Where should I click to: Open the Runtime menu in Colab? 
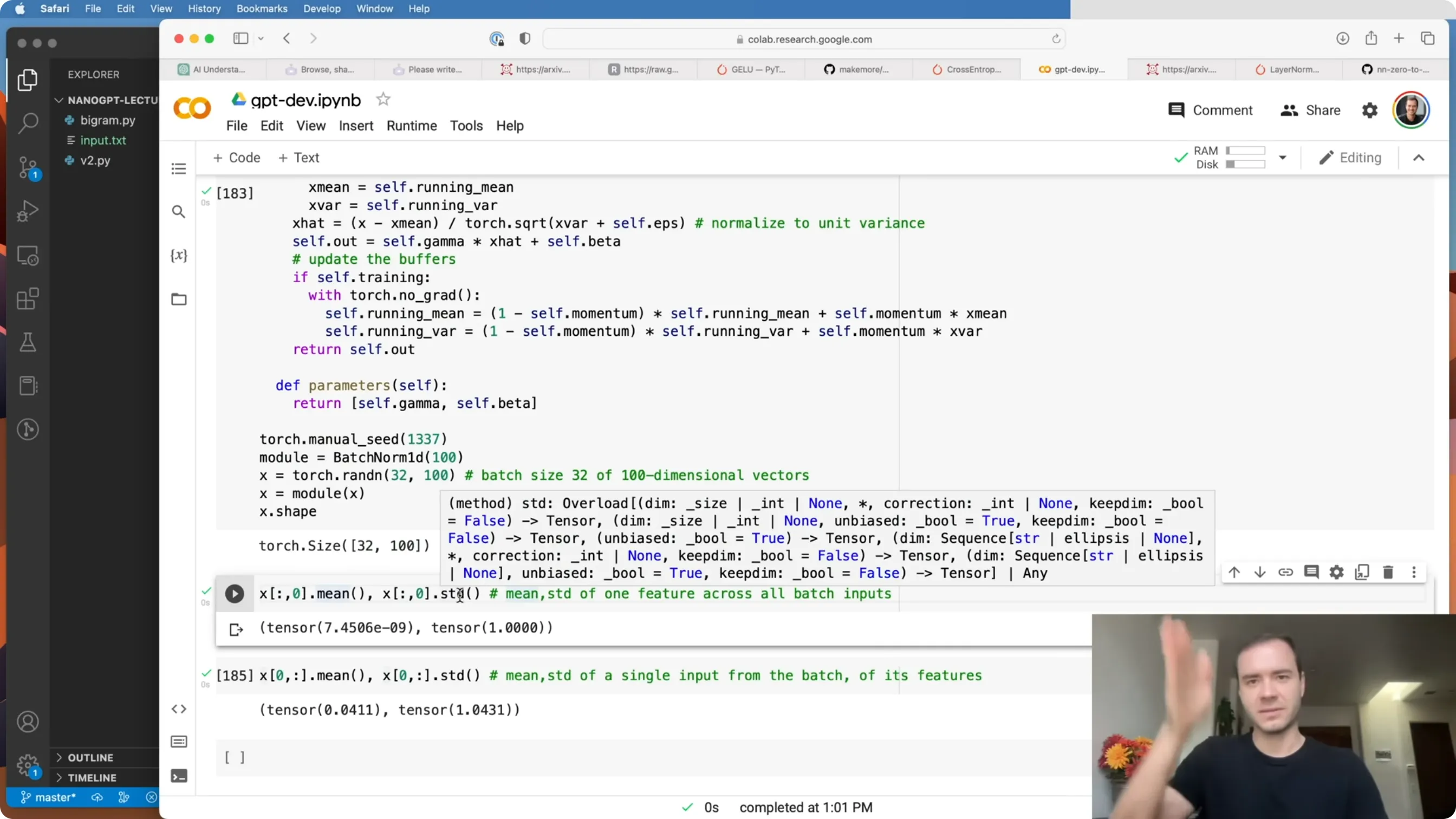pos(412,126)
